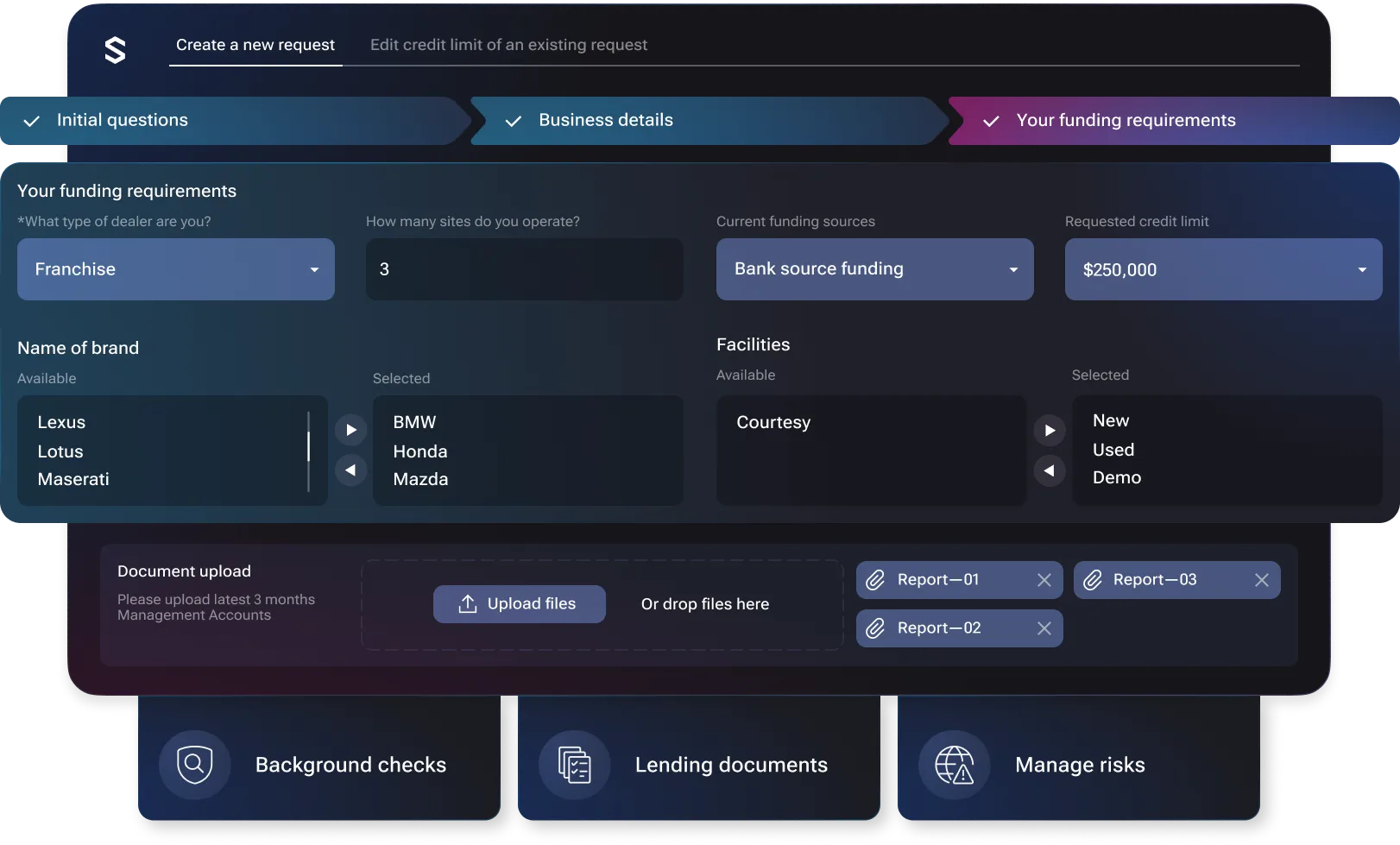Click the Background checks shield icon
The image size is (1400, 845).
click(194, 765)
